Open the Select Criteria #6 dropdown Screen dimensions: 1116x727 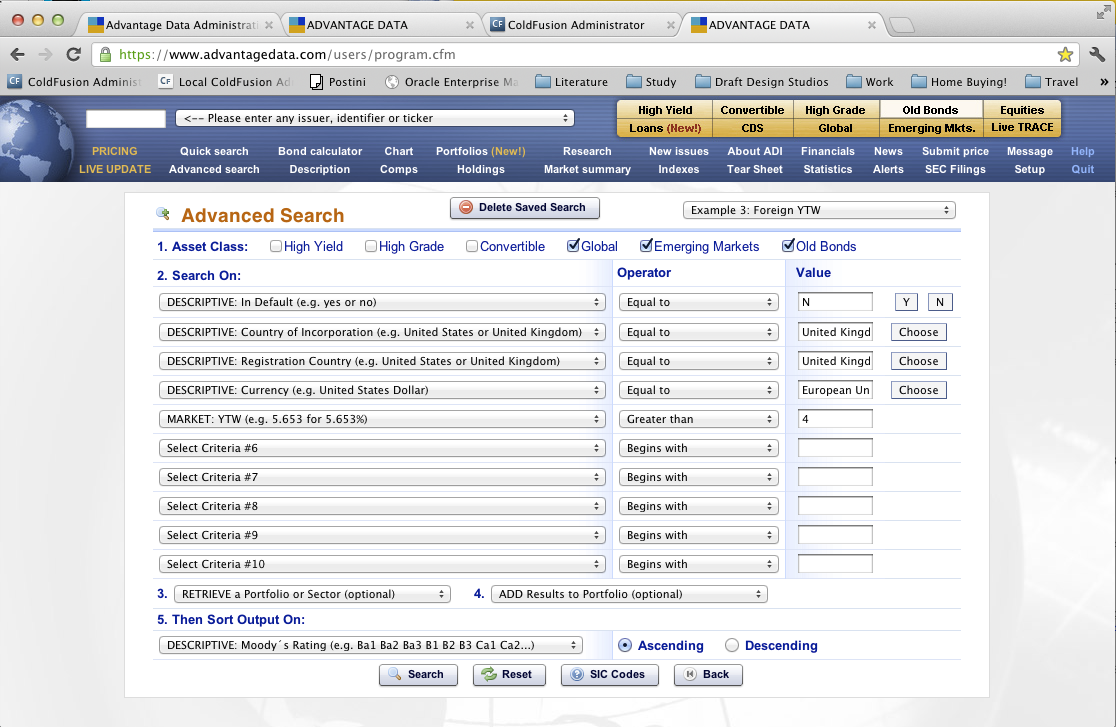point(382,448)
